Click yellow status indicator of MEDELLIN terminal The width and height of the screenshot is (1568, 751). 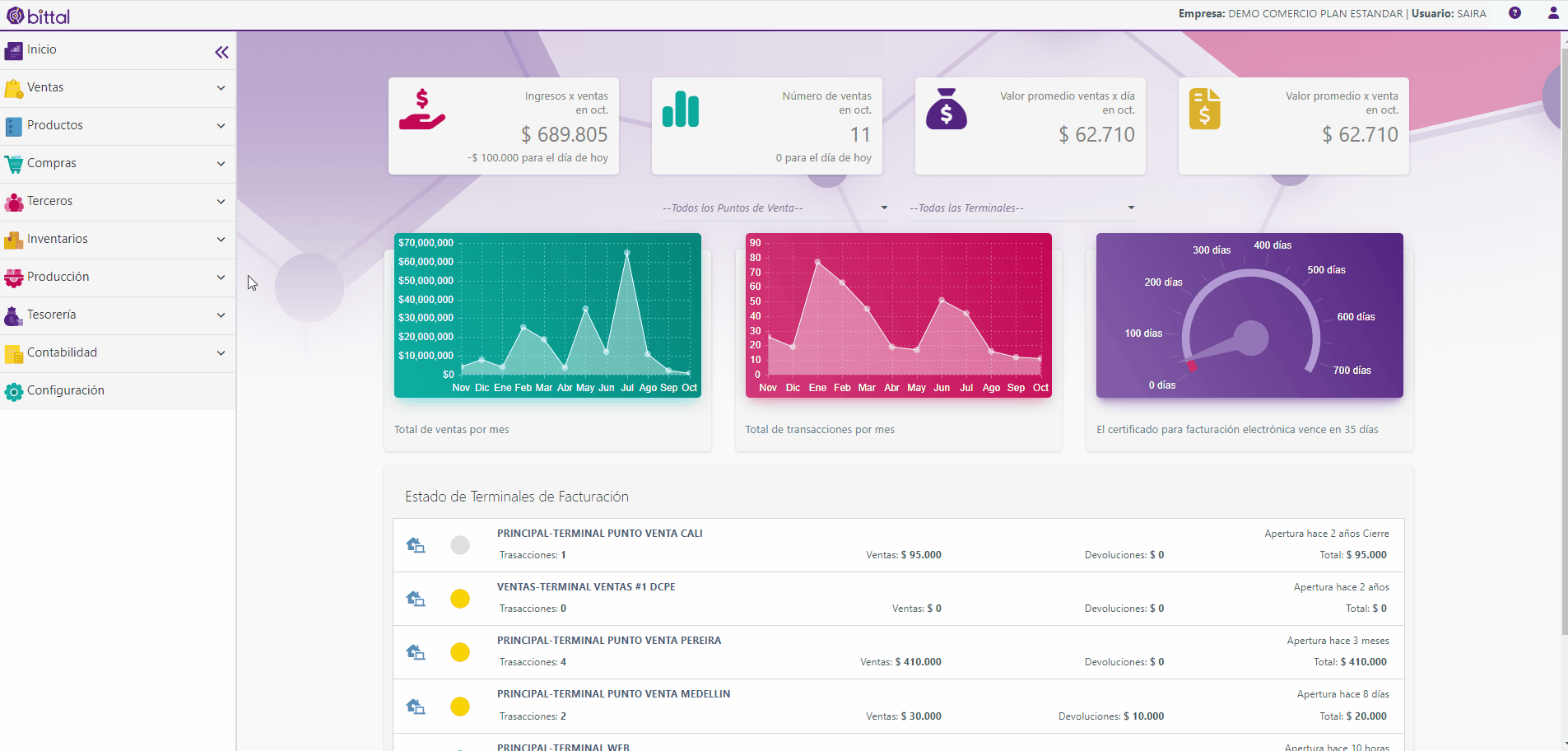pos(460,707)
